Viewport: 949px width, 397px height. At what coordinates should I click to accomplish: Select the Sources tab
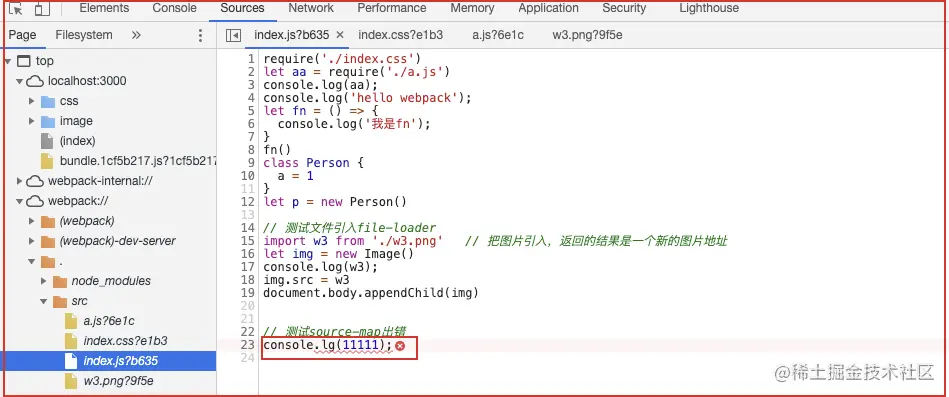pyautogui.click(x=242, y=8)
